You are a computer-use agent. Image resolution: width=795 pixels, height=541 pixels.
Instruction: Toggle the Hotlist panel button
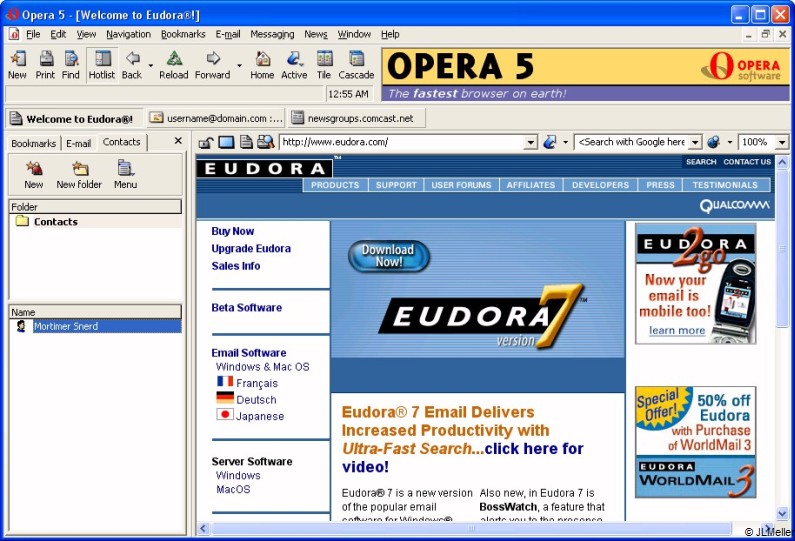tap(102, 65)
